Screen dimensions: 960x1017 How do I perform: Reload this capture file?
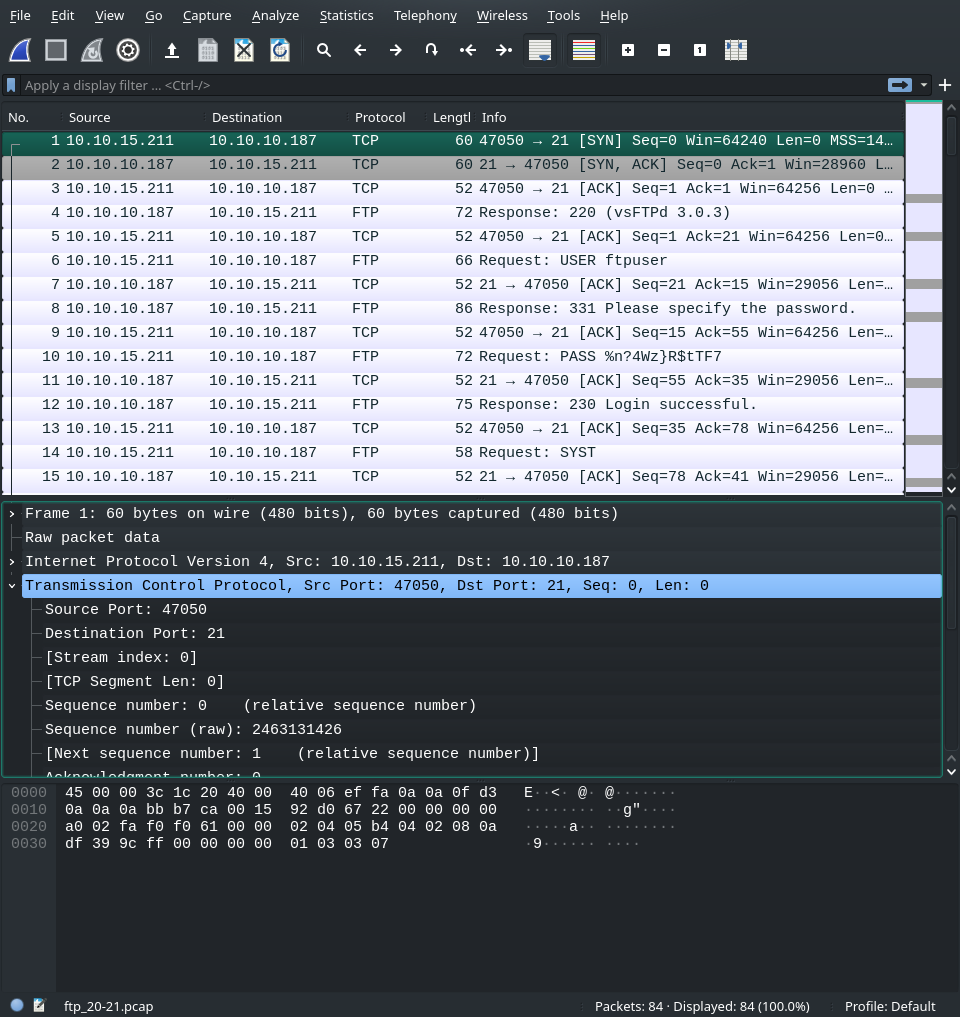point(279,50)
